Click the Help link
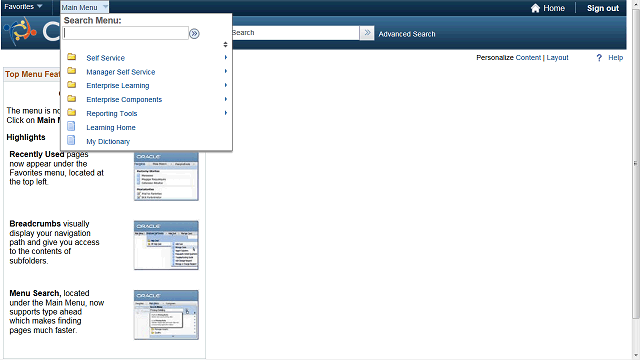 616,58
